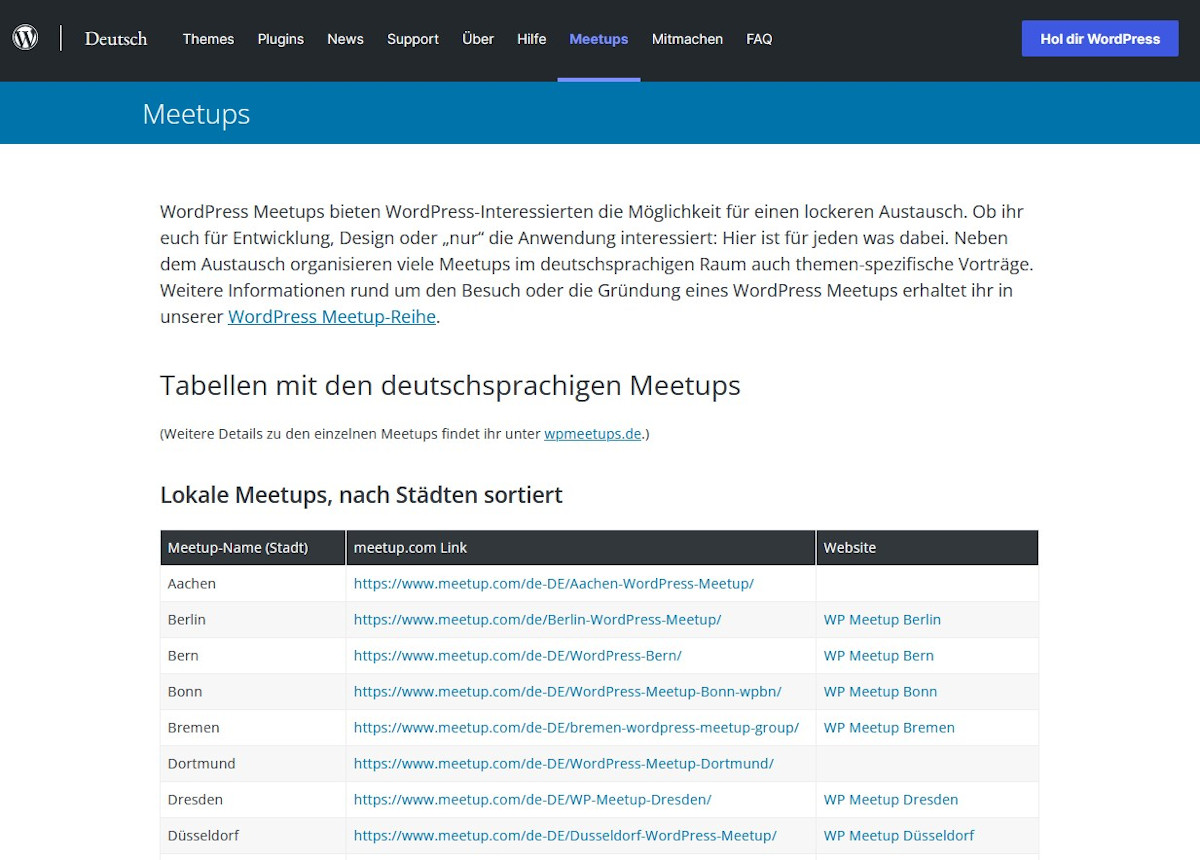Select the Bonn city cell
The image size is (1200, 860).
click(x=253, y=692)
